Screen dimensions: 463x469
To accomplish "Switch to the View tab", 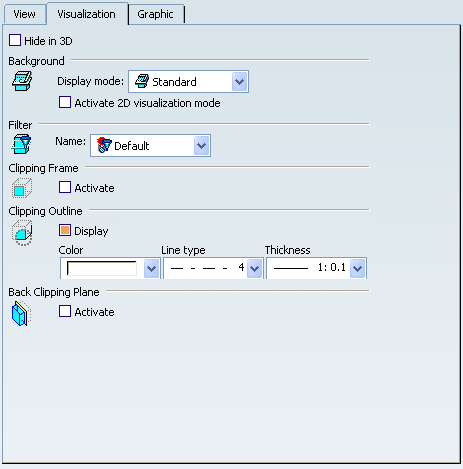I will [x=24, y=14].
